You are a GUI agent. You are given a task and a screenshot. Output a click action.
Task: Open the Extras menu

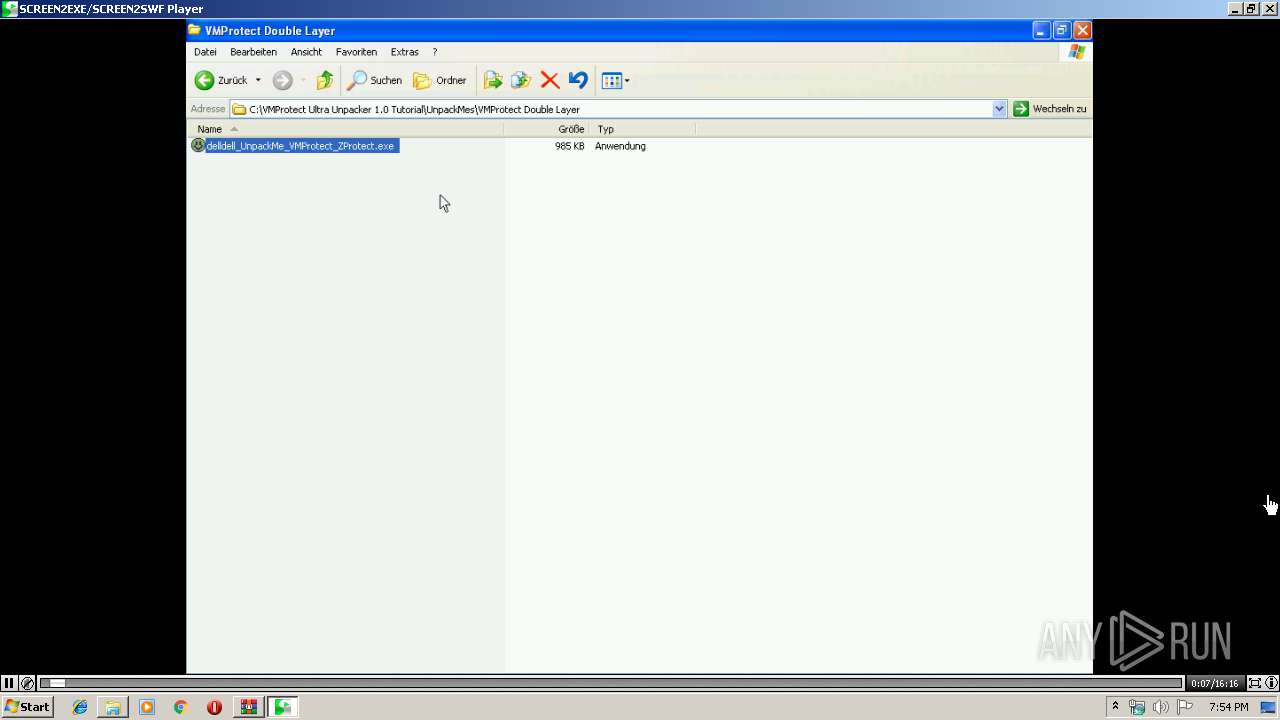(404, 52)
